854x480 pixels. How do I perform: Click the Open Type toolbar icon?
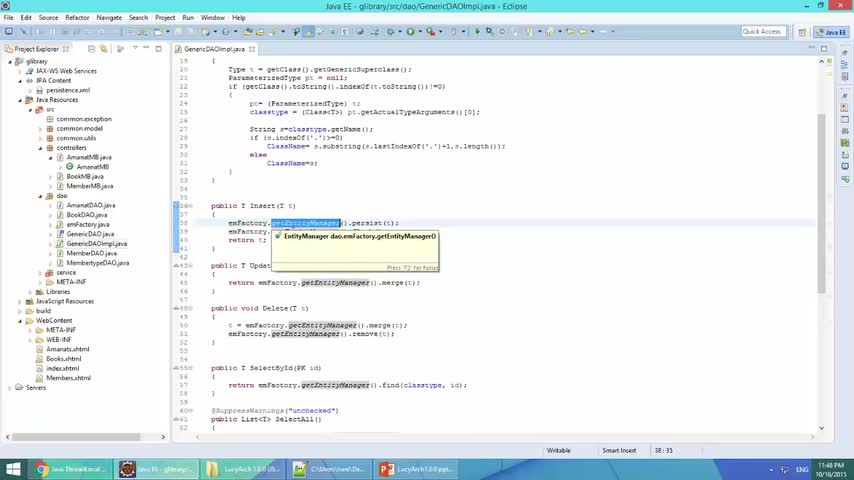click(x=248, y=32)
